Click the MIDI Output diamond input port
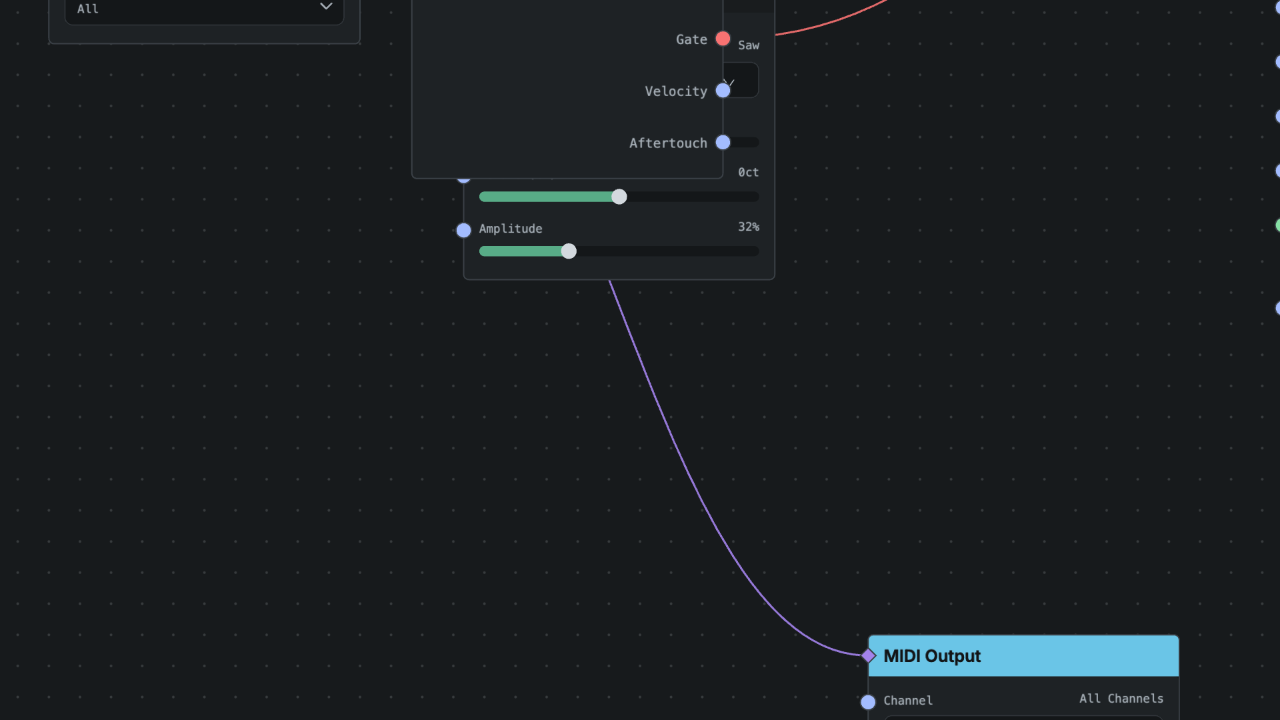The image size is (1280, 720). (868, 656)
